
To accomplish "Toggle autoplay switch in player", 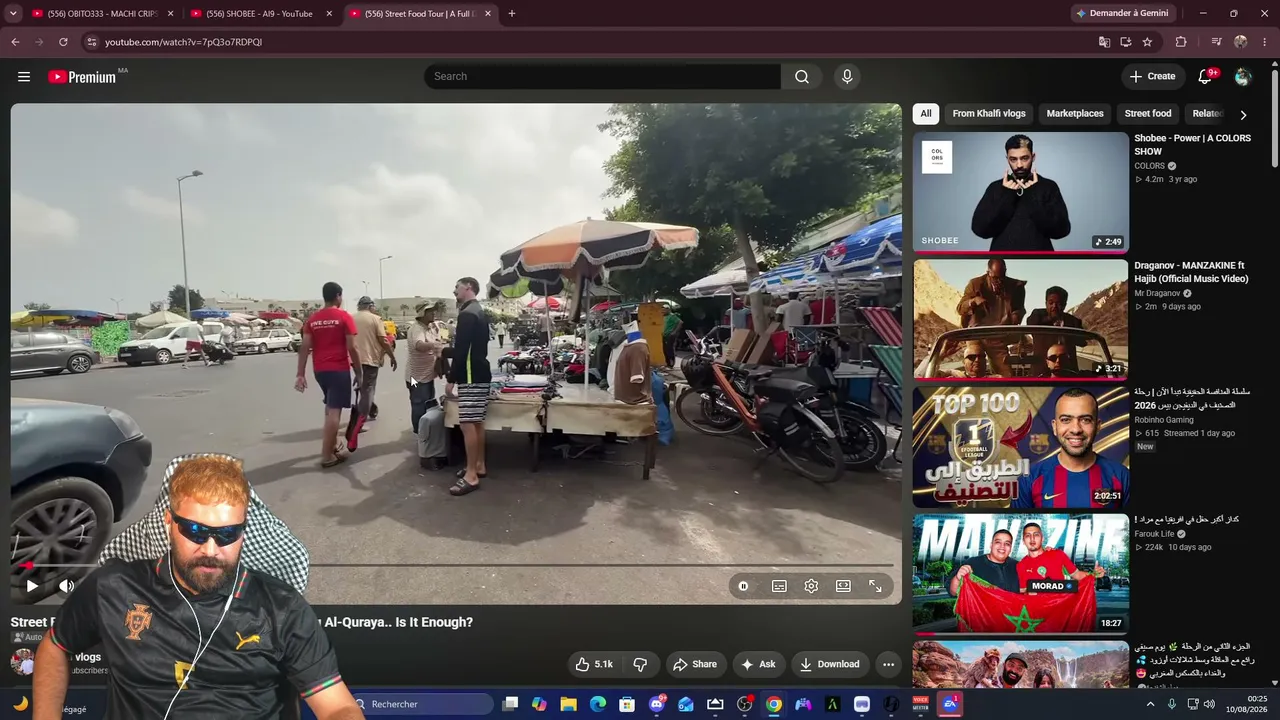I will (x=743, y=586).
